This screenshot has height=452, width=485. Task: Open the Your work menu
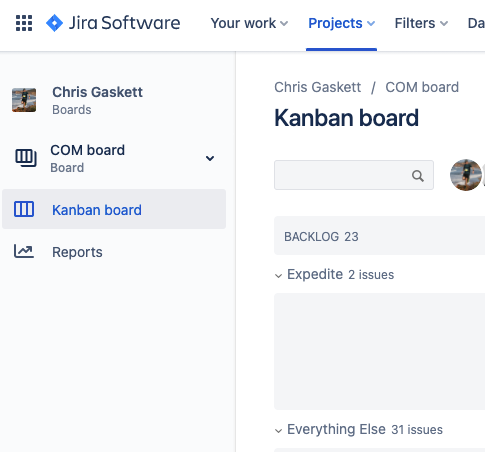click(249, 23)
